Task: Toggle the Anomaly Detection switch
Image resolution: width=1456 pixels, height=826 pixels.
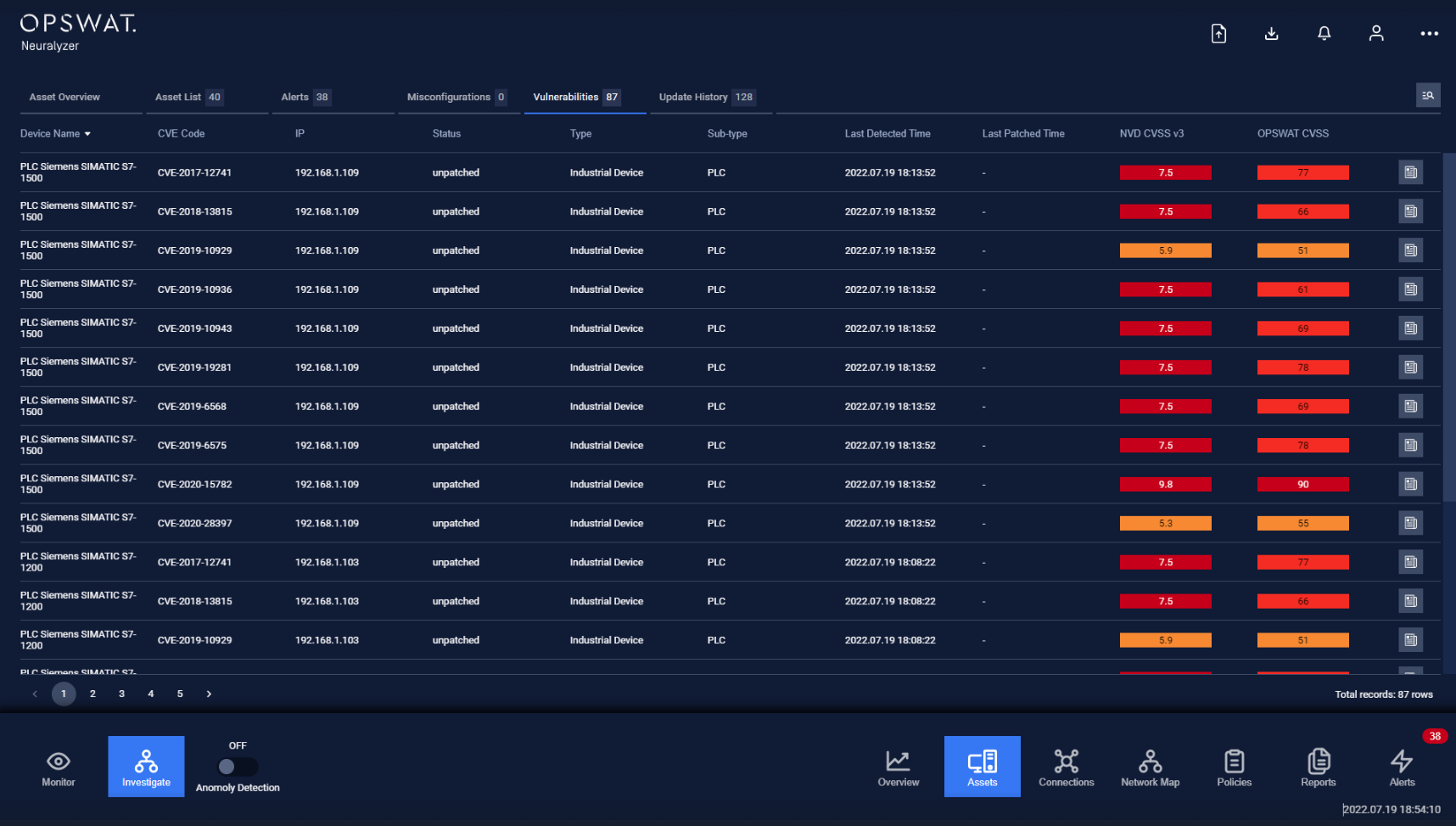Action: click(237, 767)
